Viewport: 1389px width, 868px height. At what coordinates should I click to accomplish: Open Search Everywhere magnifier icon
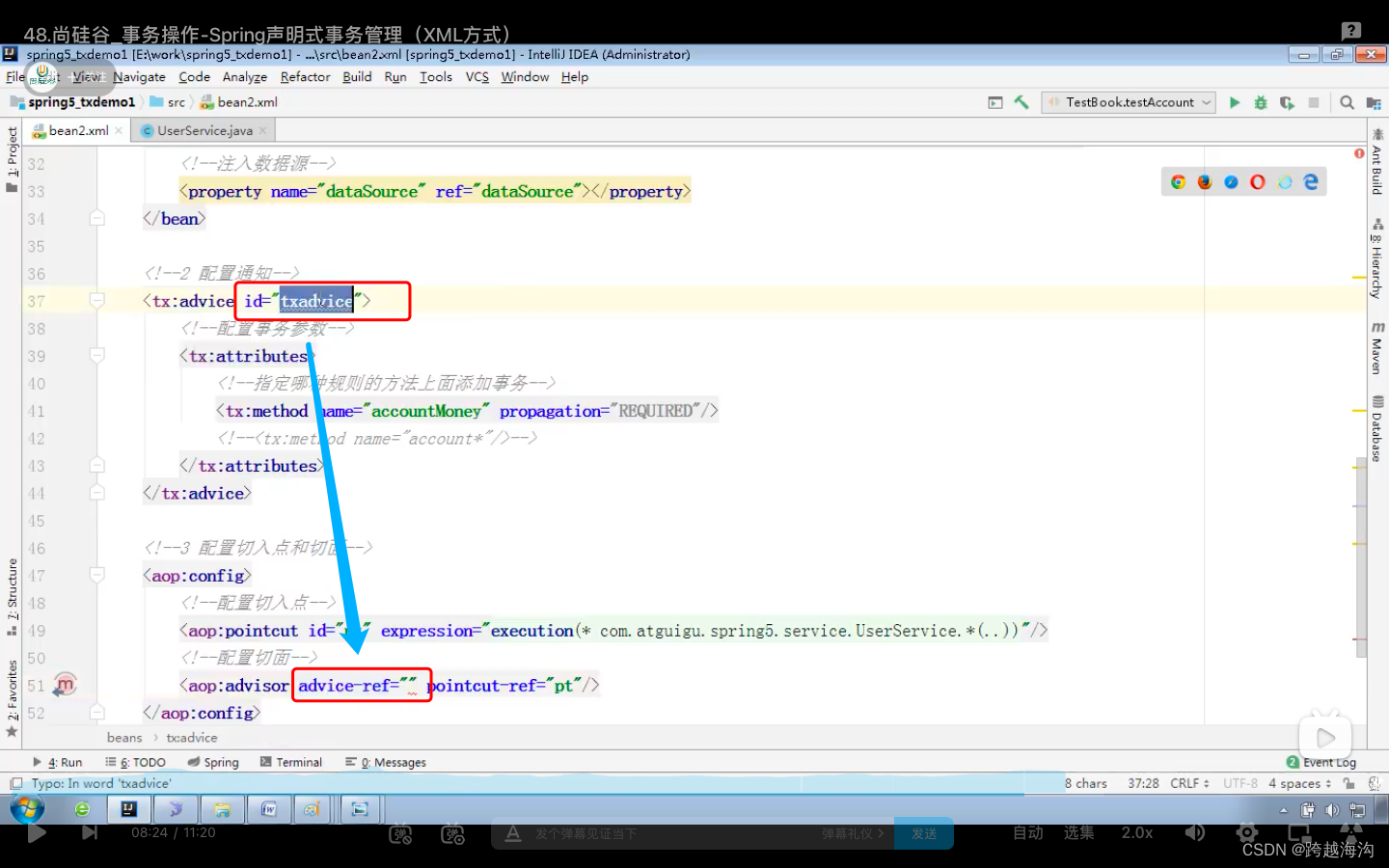click(1348, 102)
